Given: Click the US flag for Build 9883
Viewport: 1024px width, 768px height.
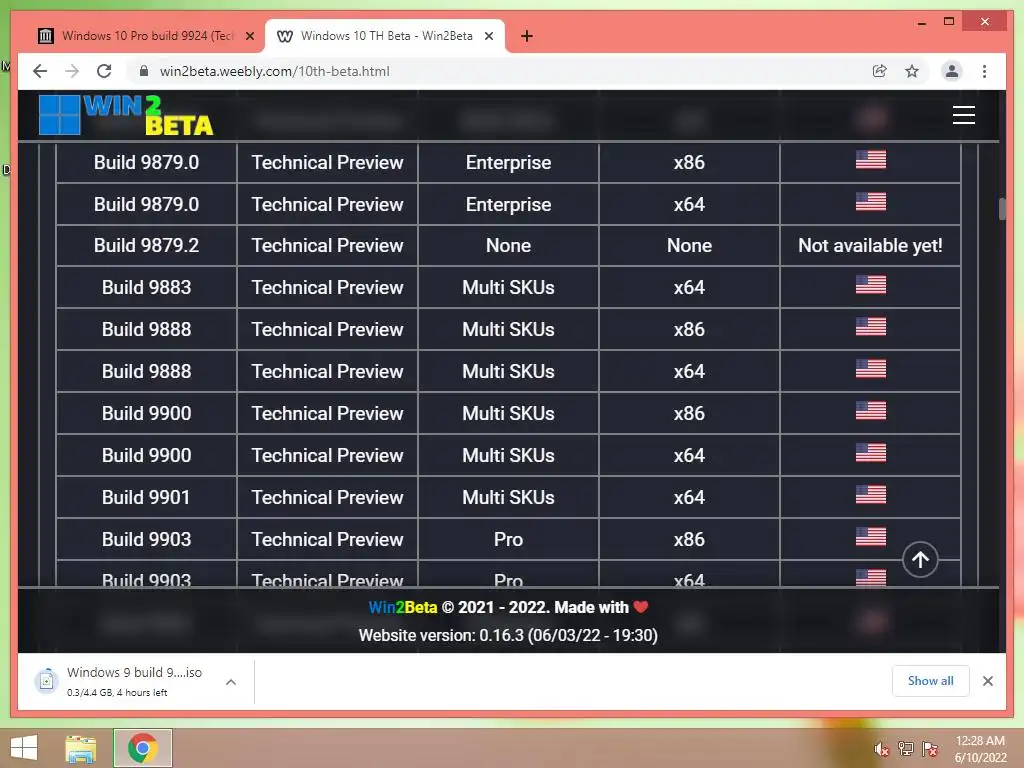Looking at the screenshot, I should pyautogui.click(x=871, y=285).
